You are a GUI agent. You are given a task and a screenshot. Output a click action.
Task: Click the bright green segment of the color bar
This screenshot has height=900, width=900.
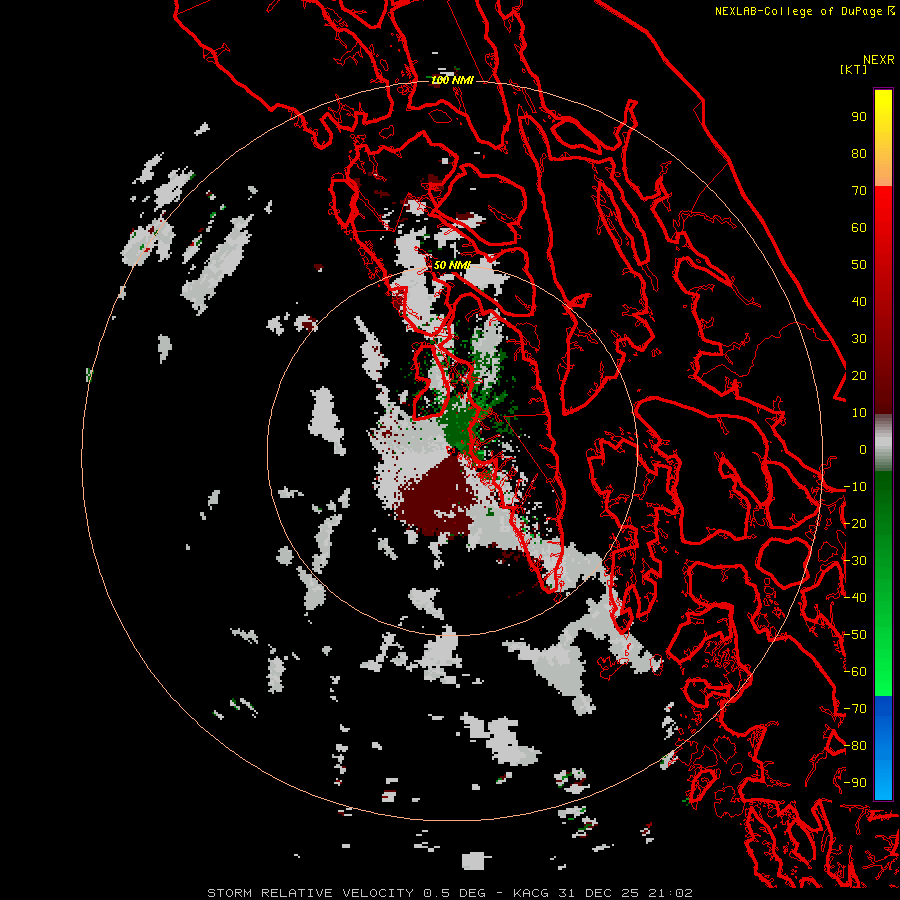883,584
